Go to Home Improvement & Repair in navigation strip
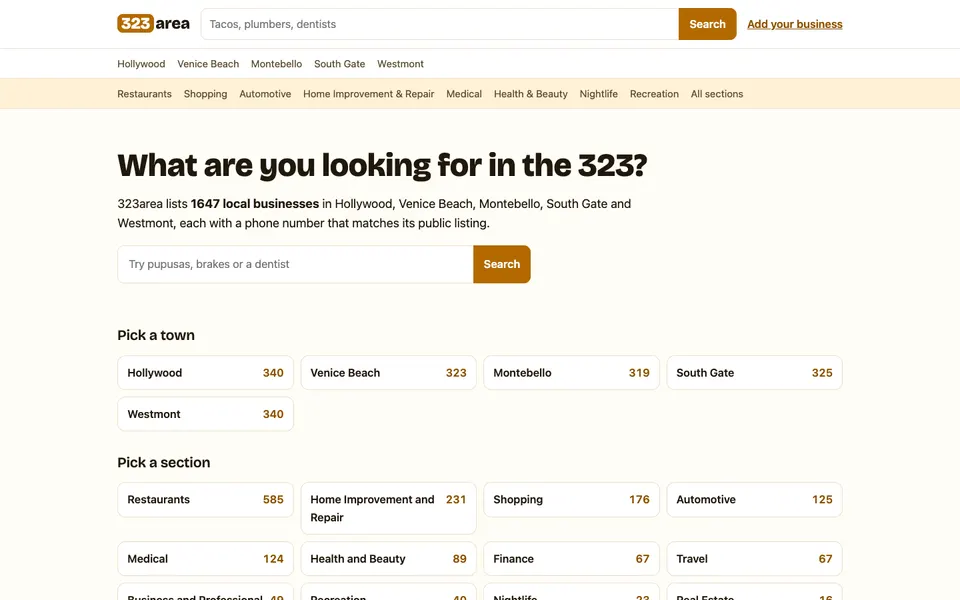The height and width of the screenshot is (600, 960). (x=369, y=94)
